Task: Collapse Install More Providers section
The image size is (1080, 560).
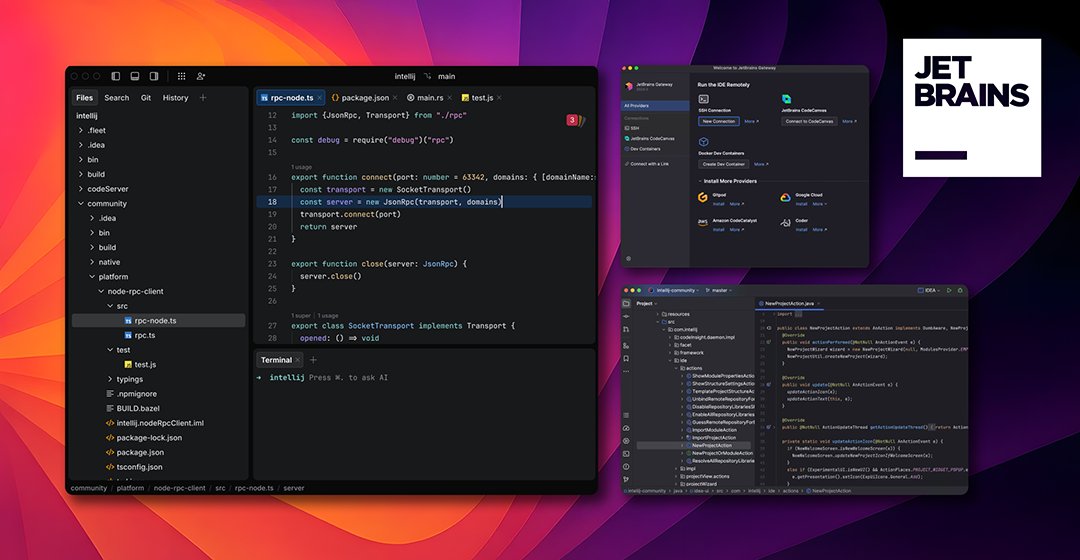Action: 699,181
